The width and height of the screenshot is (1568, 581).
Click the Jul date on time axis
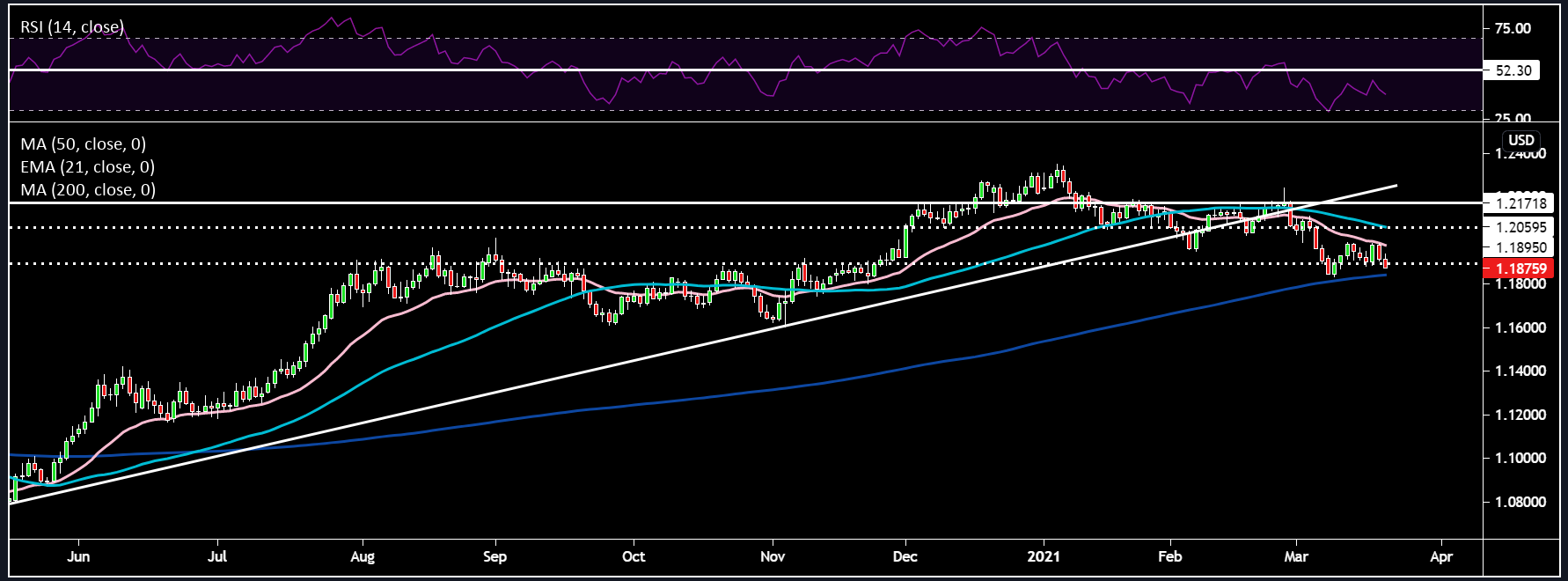pyautogui.click(x=217, y=556)
